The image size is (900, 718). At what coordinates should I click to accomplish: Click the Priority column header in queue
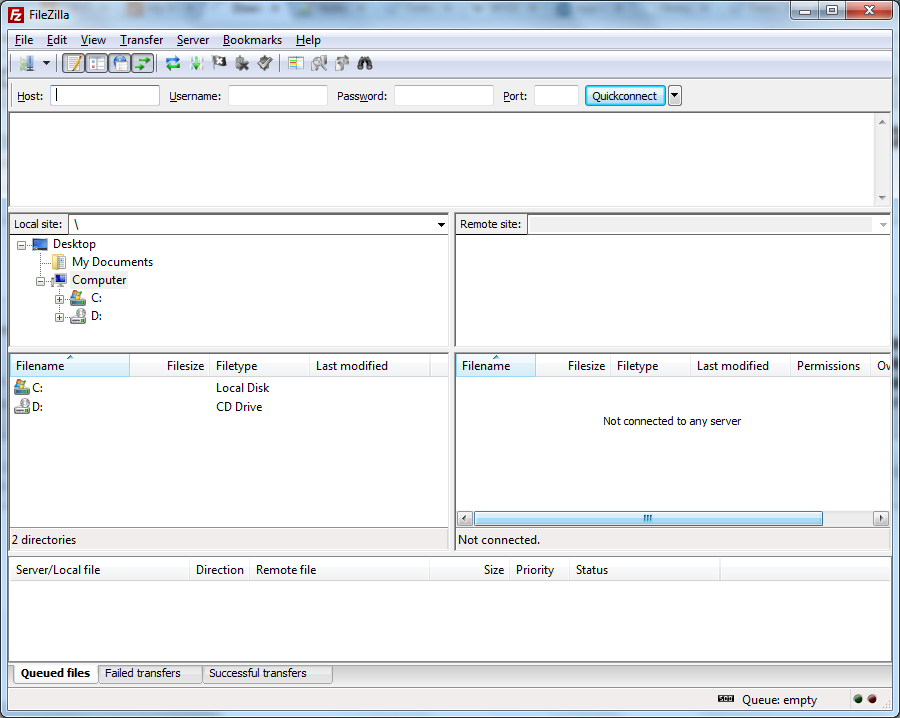pyautogui.click(x=539, y=570)
